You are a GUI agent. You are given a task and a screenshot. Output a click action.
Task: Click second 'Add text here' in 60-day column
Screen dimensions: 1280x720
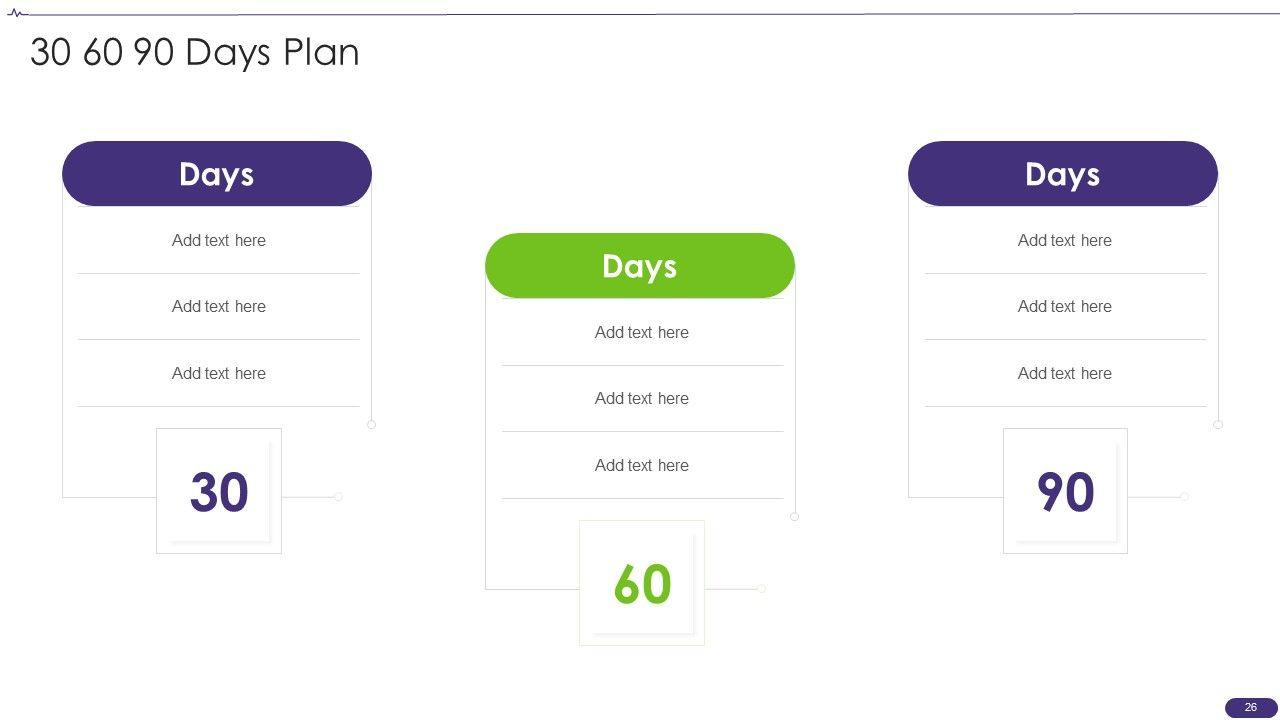[642, 398]
